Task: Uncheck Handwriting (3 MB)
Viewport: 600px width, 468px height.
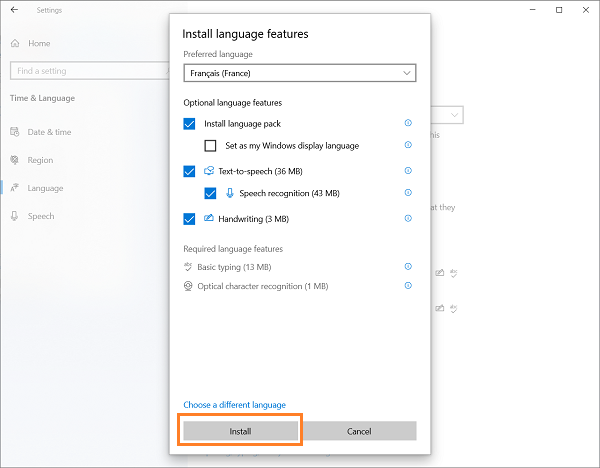Action: pyautogui.click(x=189, y=219)
